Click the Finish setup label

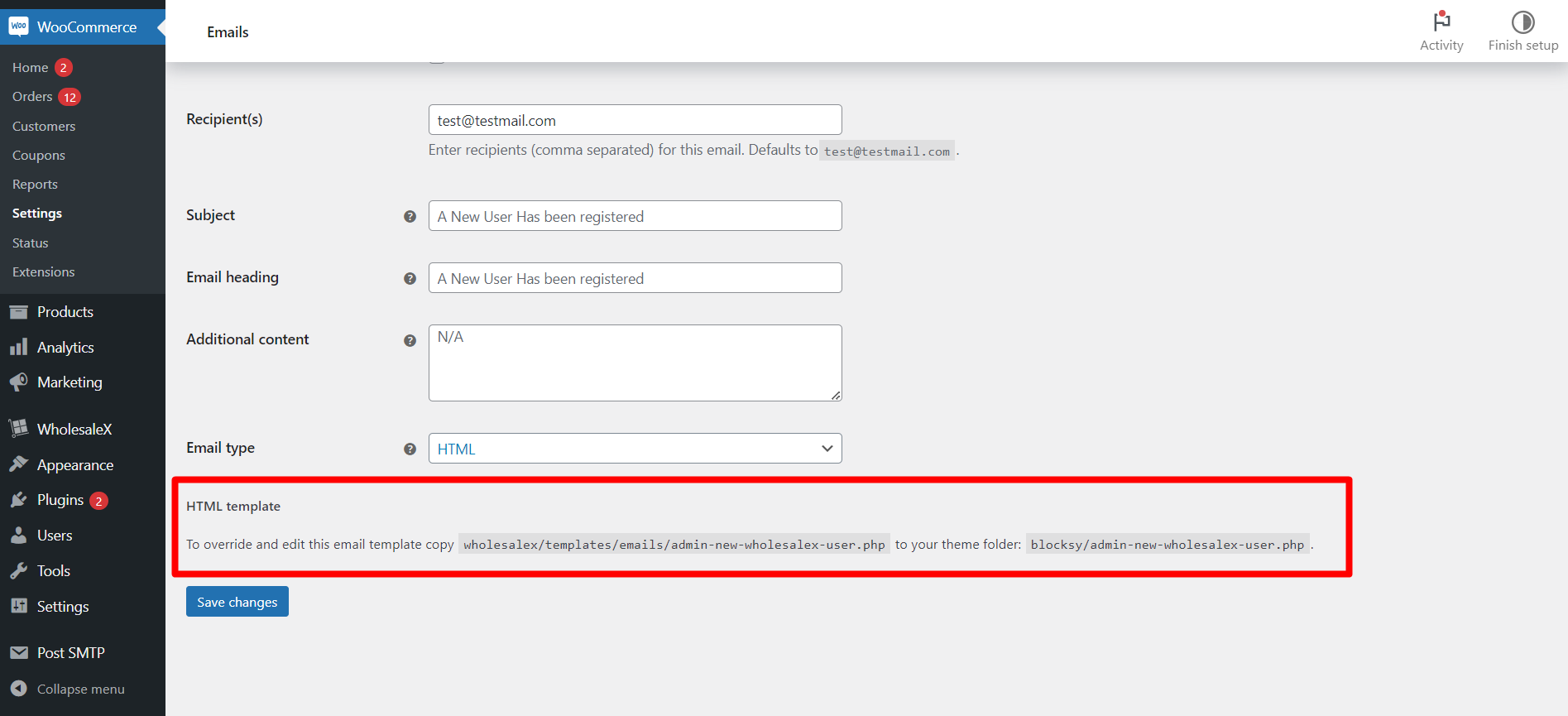tap(1523, 46)
